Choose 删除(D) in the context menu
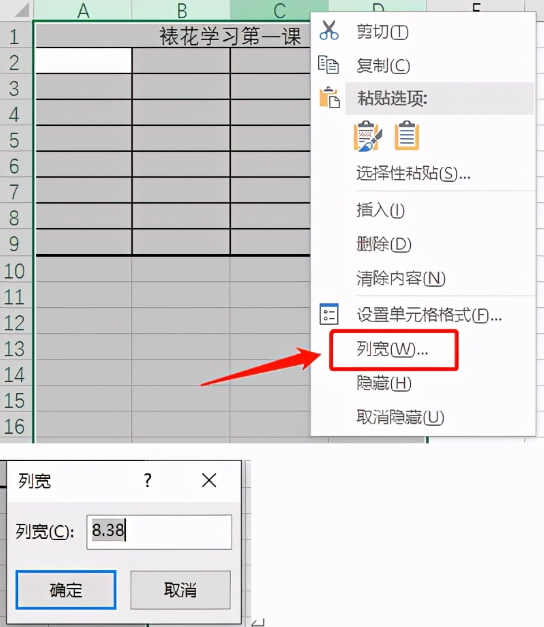The image size is (544, 627). pos(384,244)
